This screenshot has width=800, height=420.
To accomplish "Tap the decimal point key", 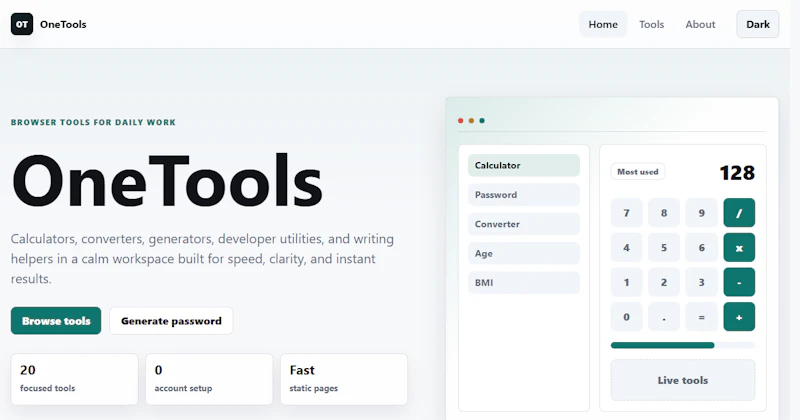I will coord(664,317).
